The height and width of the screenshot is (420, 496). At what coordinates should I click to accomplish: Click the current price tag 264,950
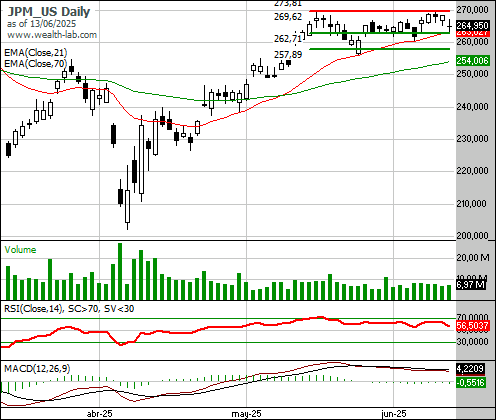[473, 25]
